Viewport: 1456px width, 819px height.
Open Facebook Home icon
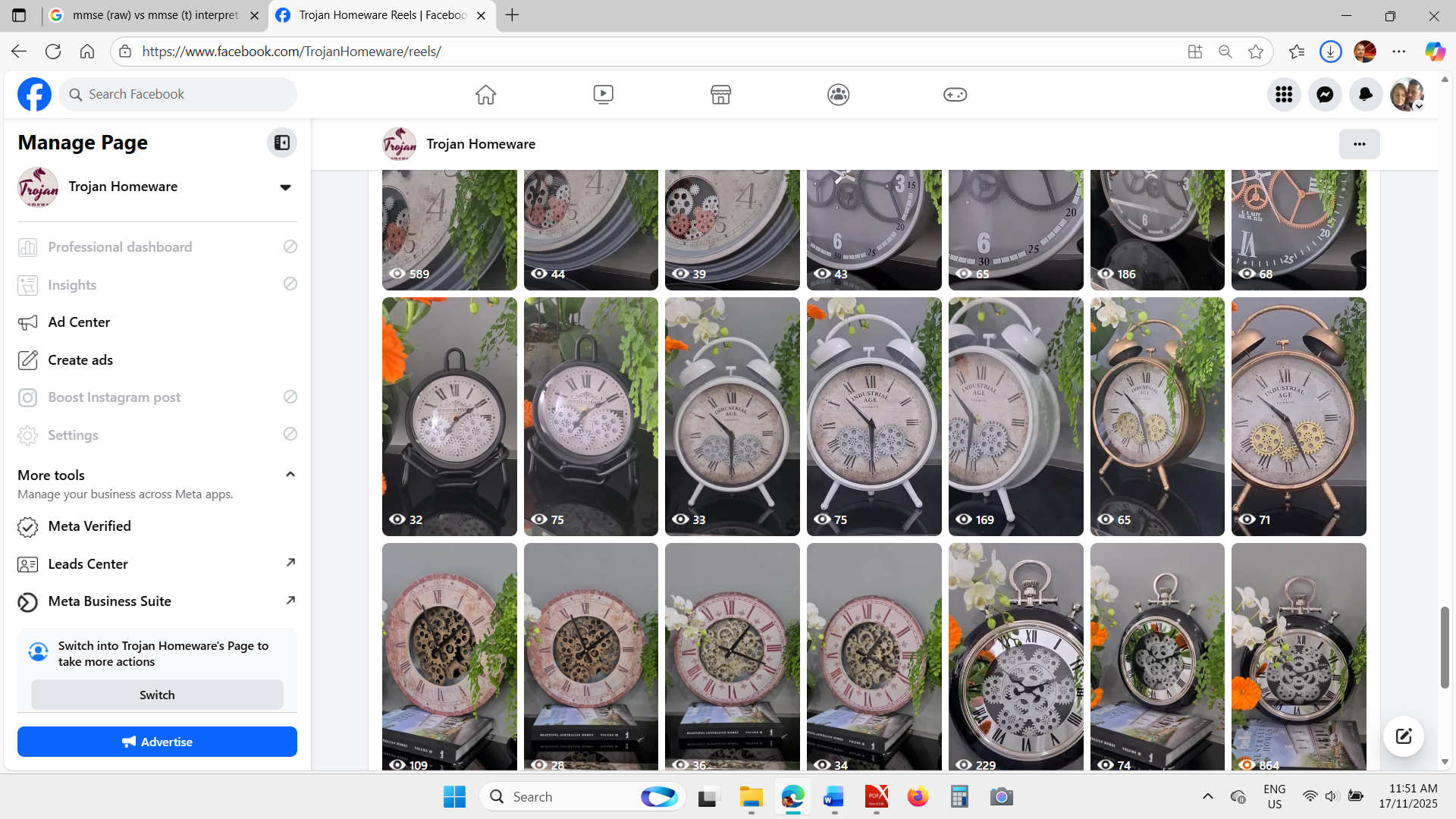click(x=485, y=95)
